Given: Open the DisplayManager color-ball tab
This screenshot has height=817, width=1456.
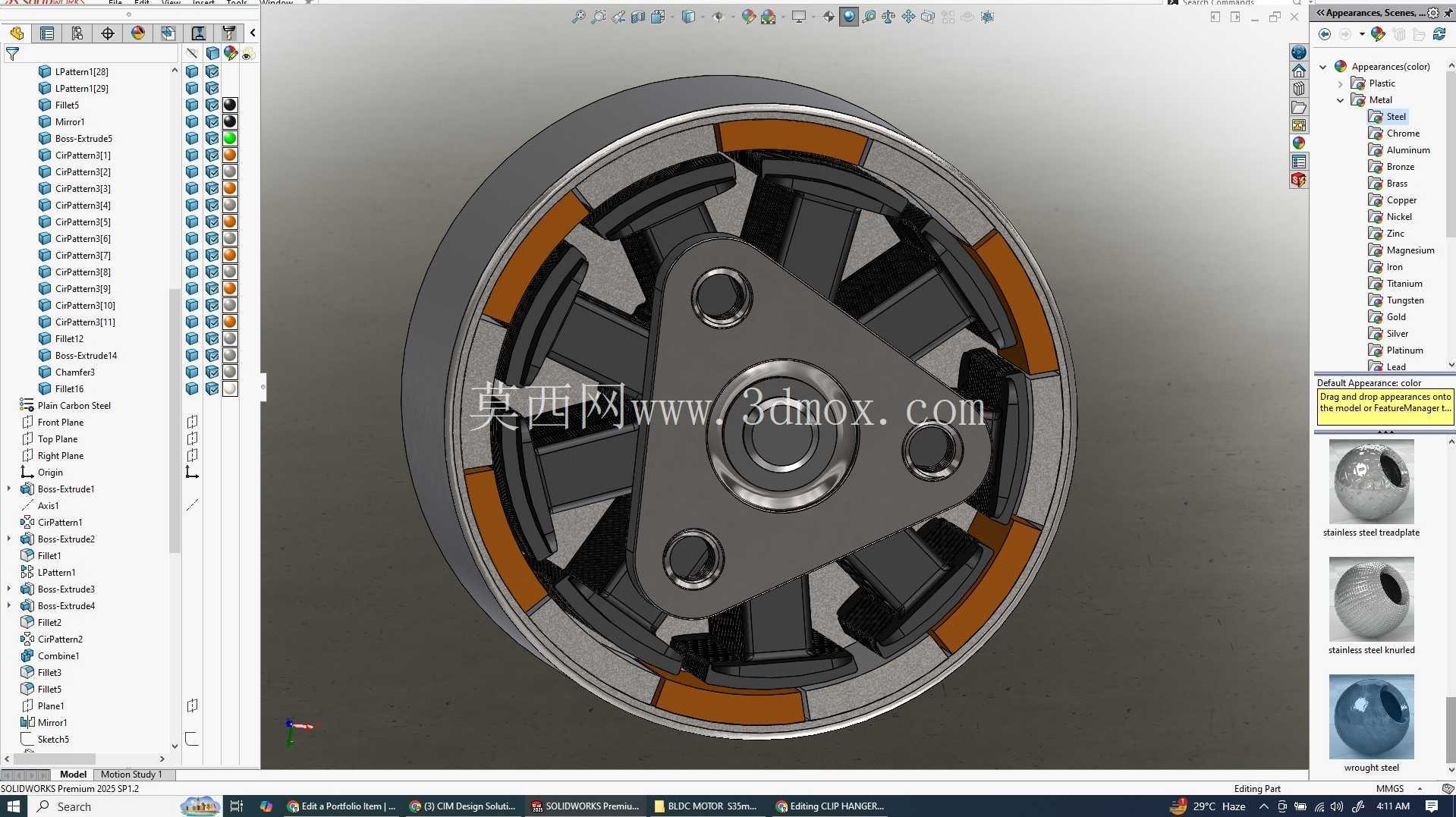Looking at the screenshot, I should tap(138, 33).
